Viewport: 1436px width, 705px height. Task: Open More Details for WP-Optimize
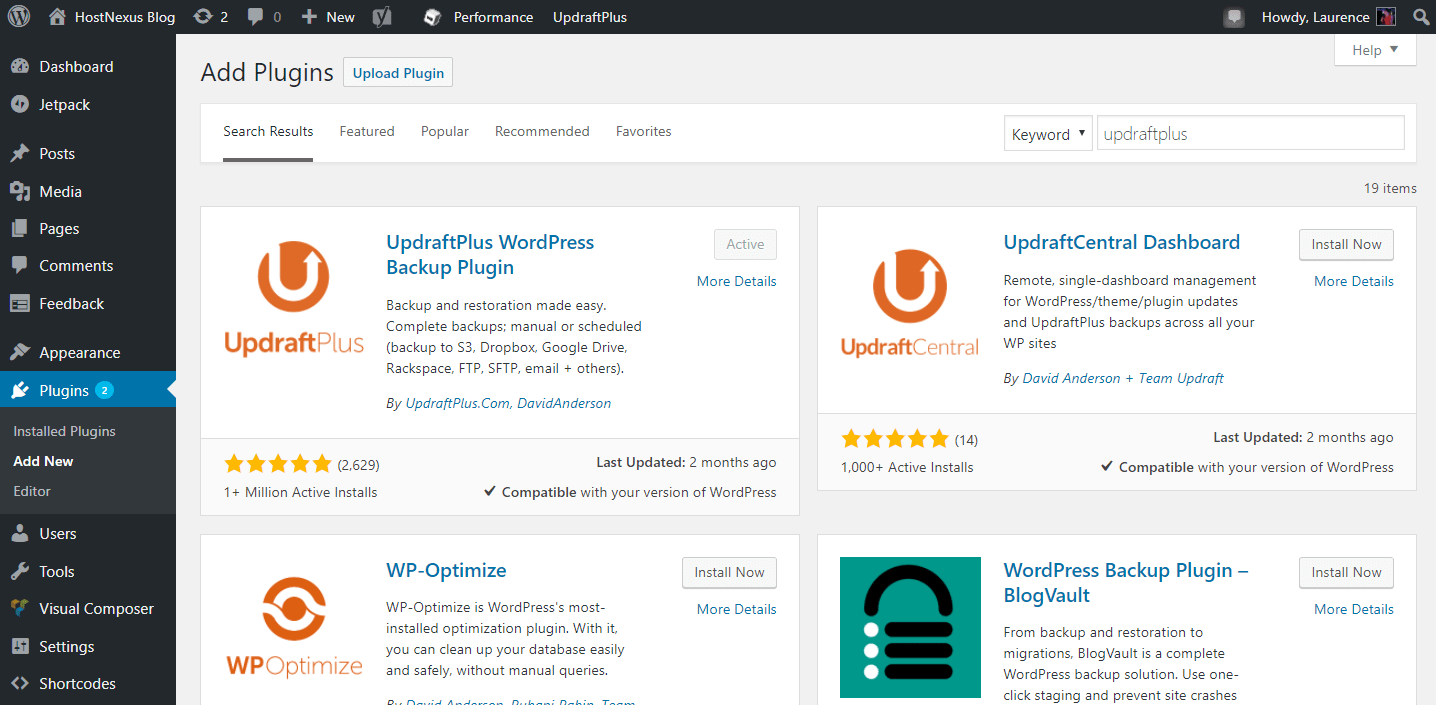click(x=737, y=609)
